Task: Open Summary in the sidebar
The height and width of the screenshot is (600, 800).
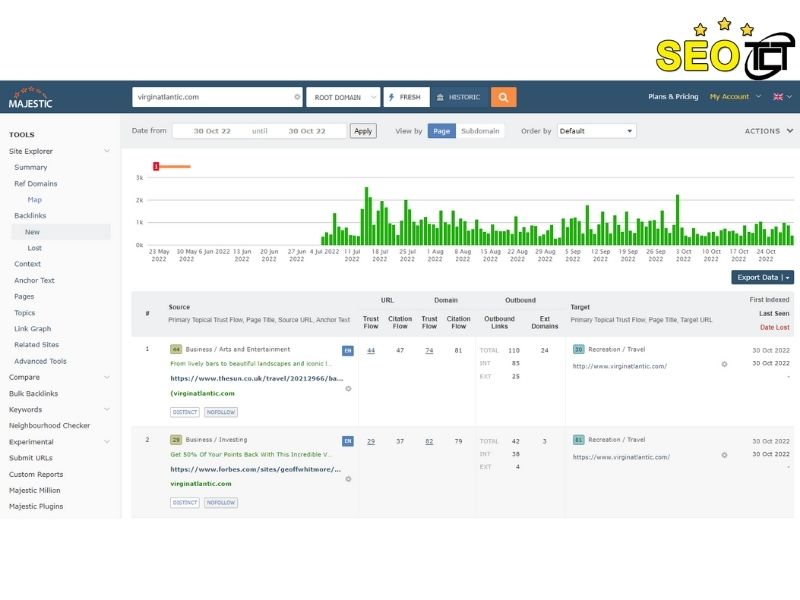Action: 31,167
